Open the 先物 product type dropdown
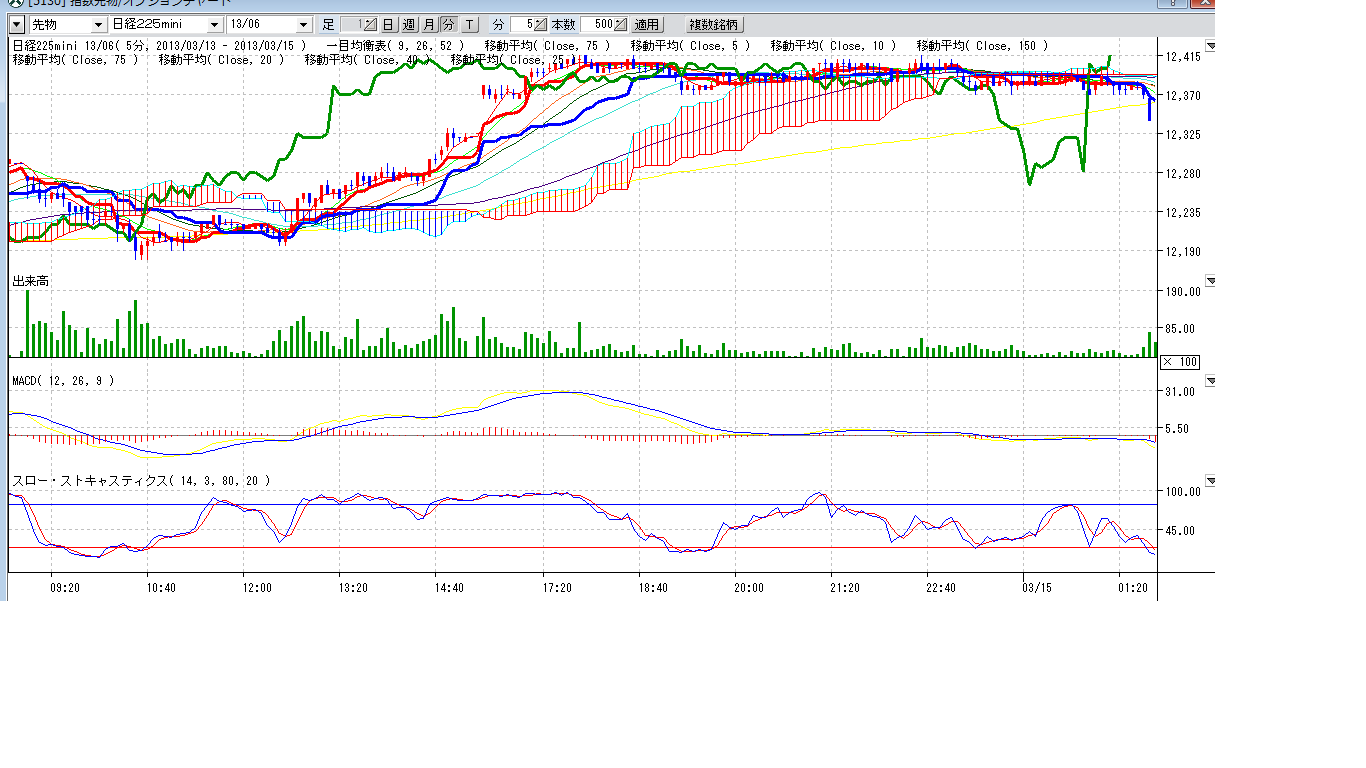The width and height of the screenshot is (1366, 768). coord(97,24)
